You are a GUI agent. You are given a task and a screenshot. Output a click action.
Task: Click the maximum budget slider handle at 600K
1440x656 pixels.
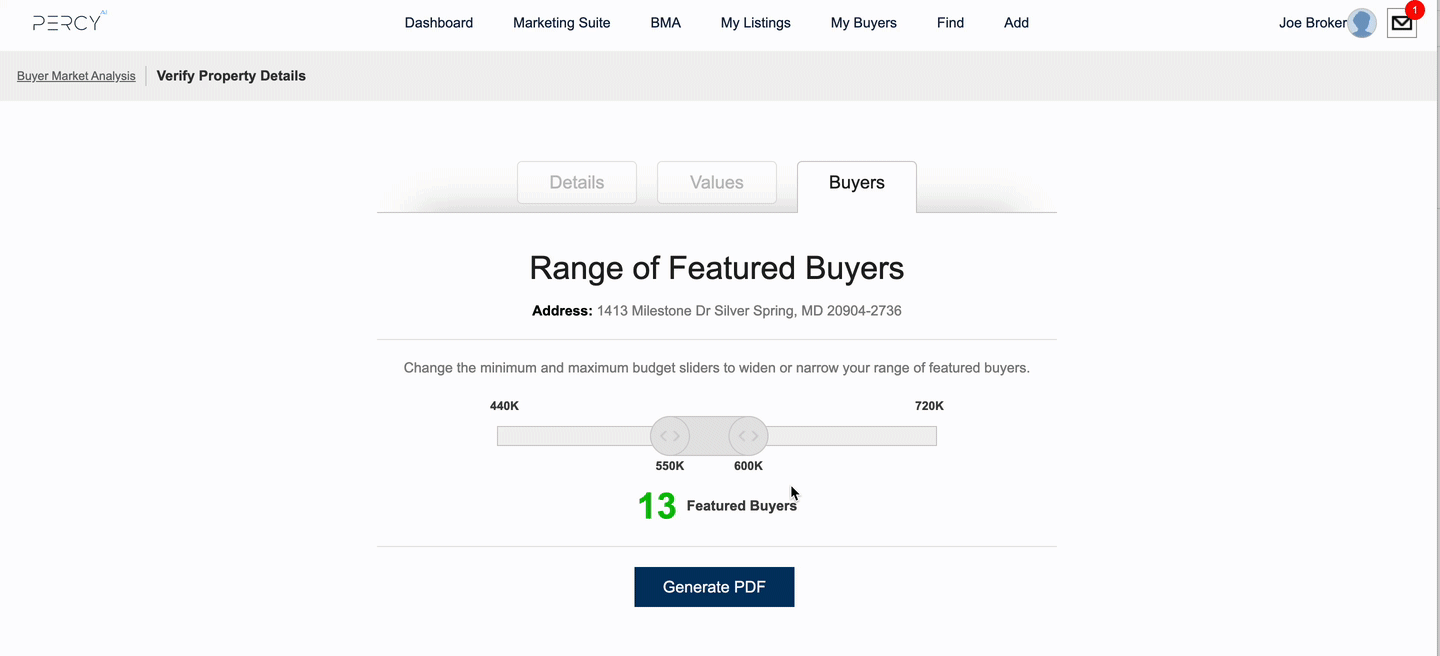[749, 436]
